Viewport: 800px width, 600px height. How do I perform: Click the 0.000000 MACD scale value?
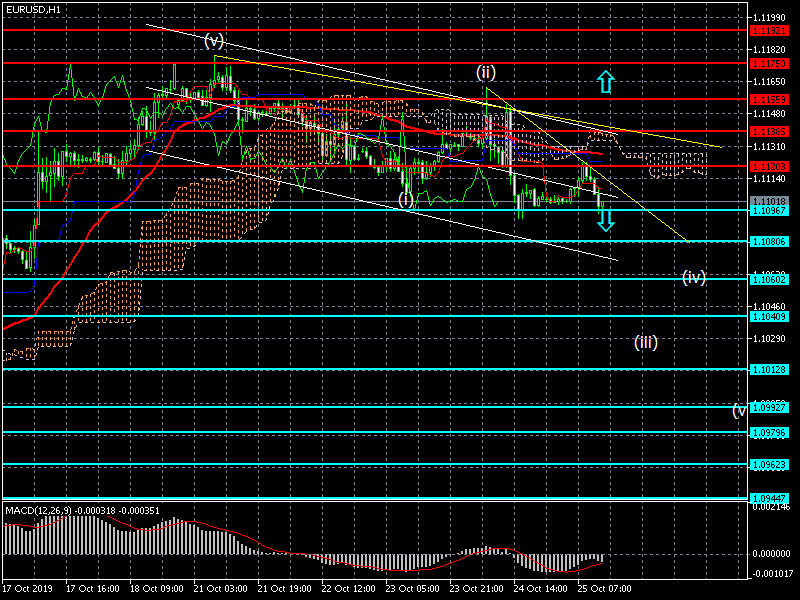pyautogui.click(x=770, y=554)
